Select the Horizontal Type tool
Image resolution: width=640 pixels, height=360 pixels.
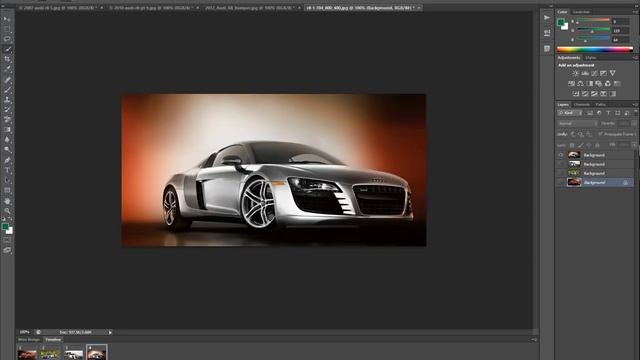coord(7,170)
